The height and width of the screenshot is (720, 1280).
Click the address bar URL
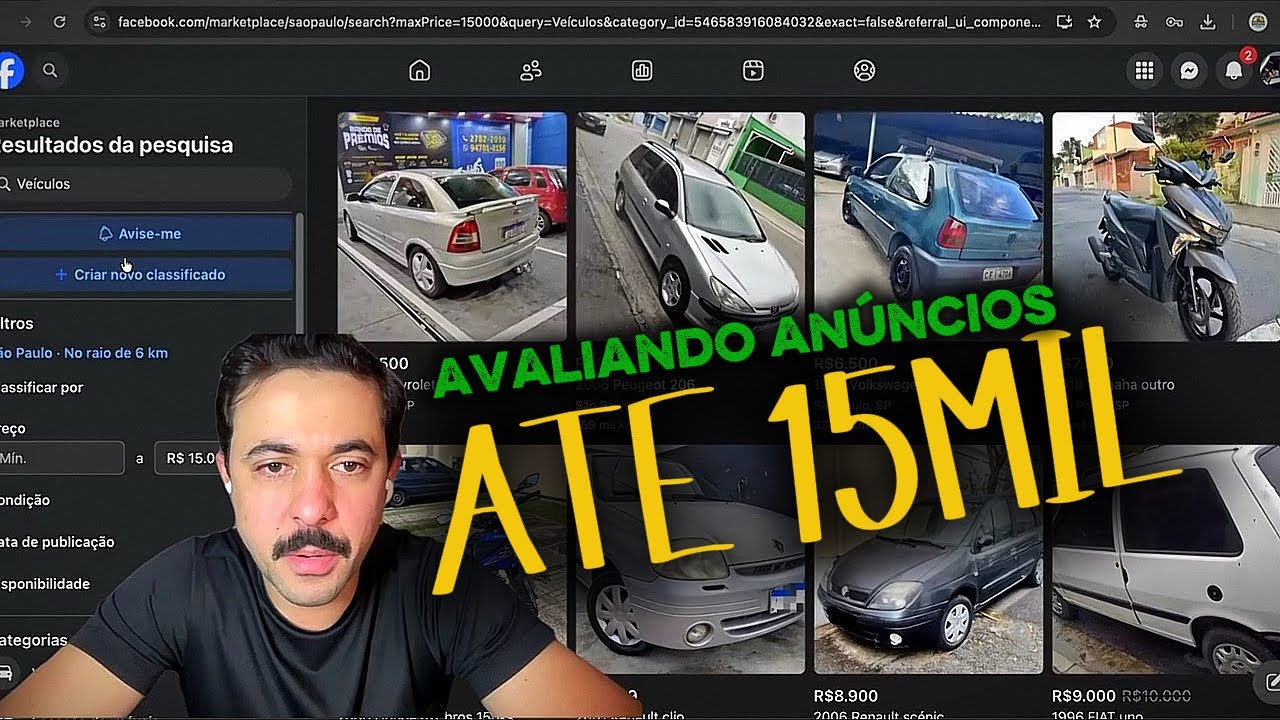click(579, 21)
